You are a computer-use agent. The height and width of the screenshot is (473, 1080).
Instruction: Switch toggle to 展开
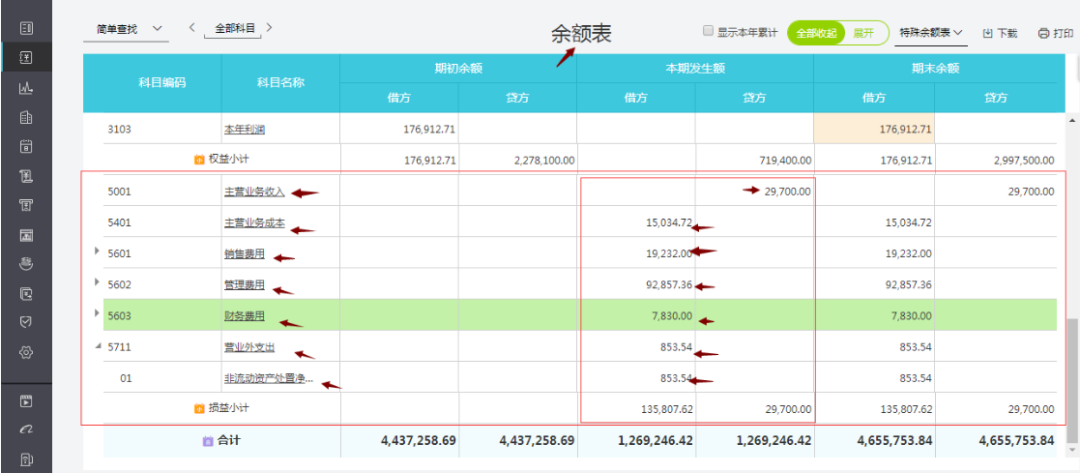pyautogui.click(x=864, y=32)
